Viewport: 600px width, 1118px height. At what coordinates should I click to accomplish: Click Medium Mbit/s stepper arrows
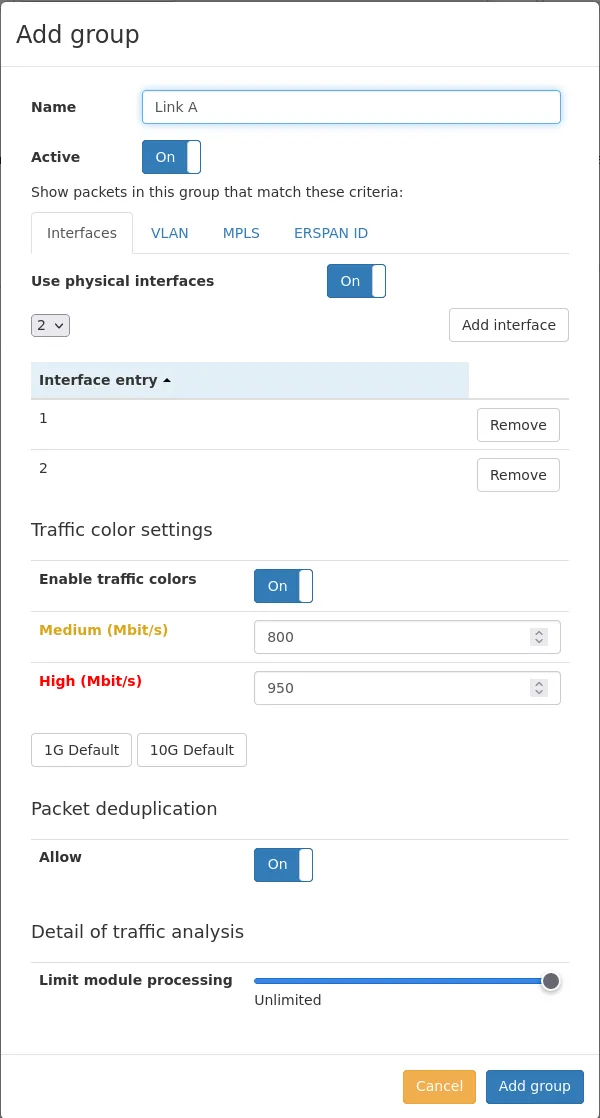tap(539, 637)
